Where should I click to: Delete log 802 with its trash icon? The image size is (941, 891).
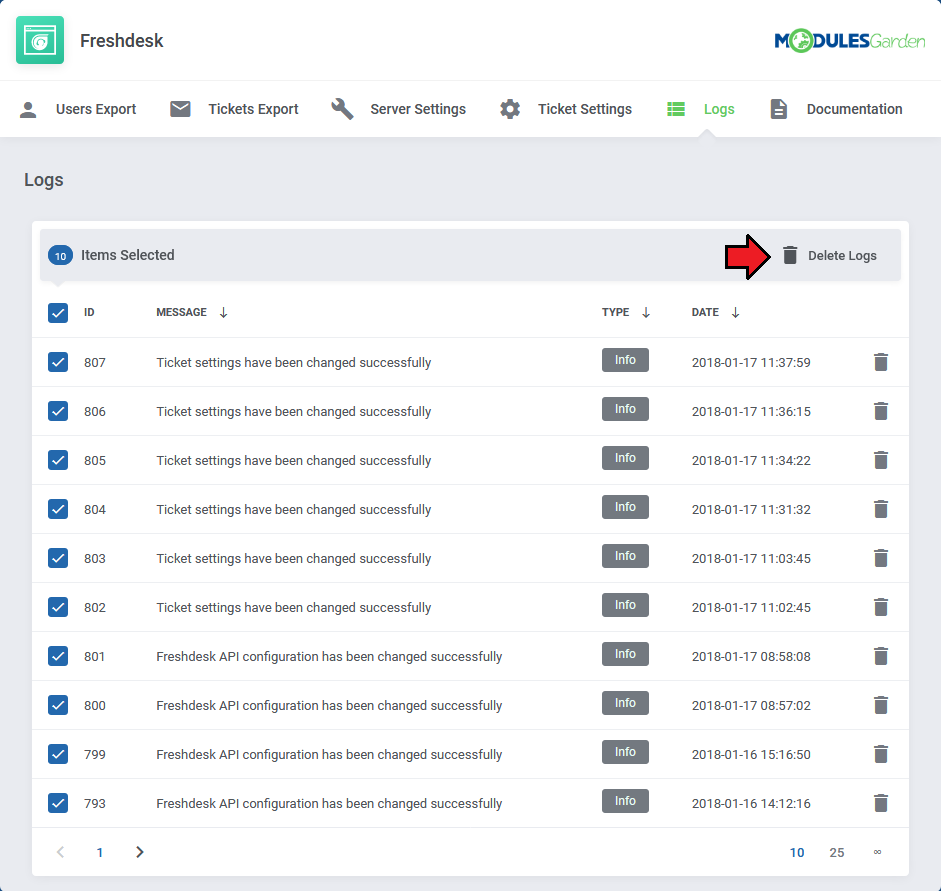coord(880,607)
